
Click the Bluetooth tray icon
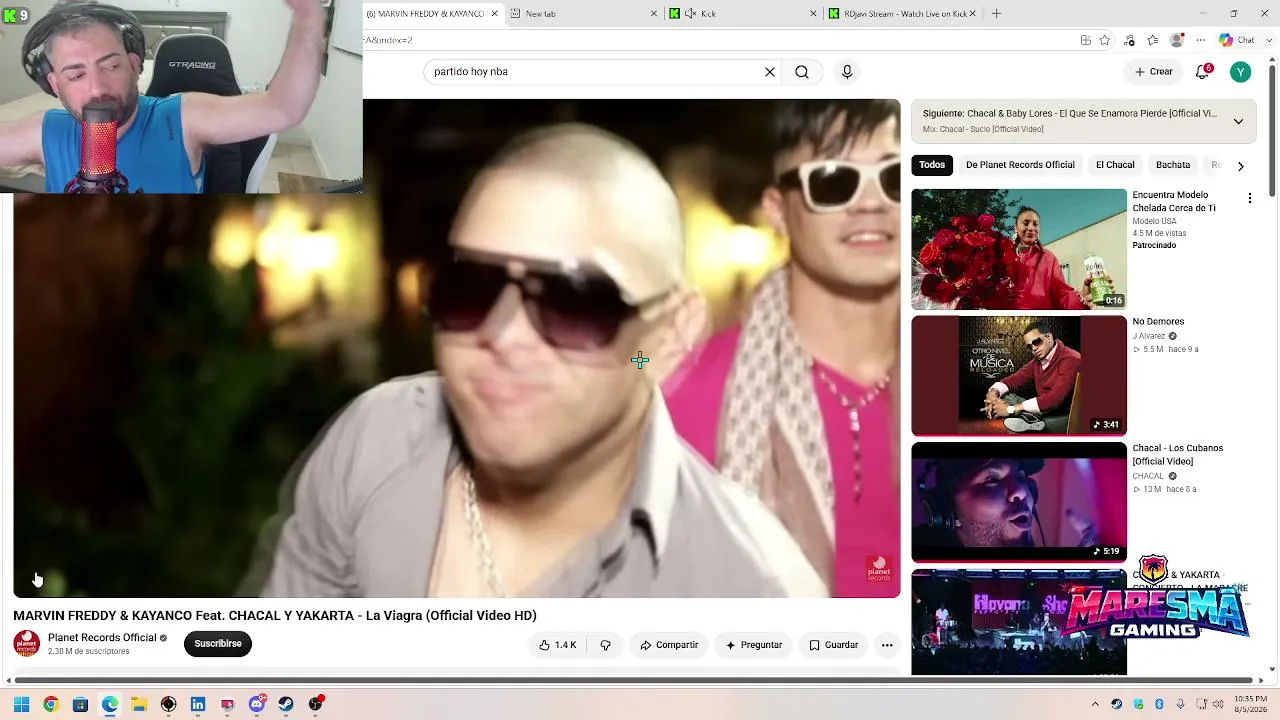point(1159,704)
